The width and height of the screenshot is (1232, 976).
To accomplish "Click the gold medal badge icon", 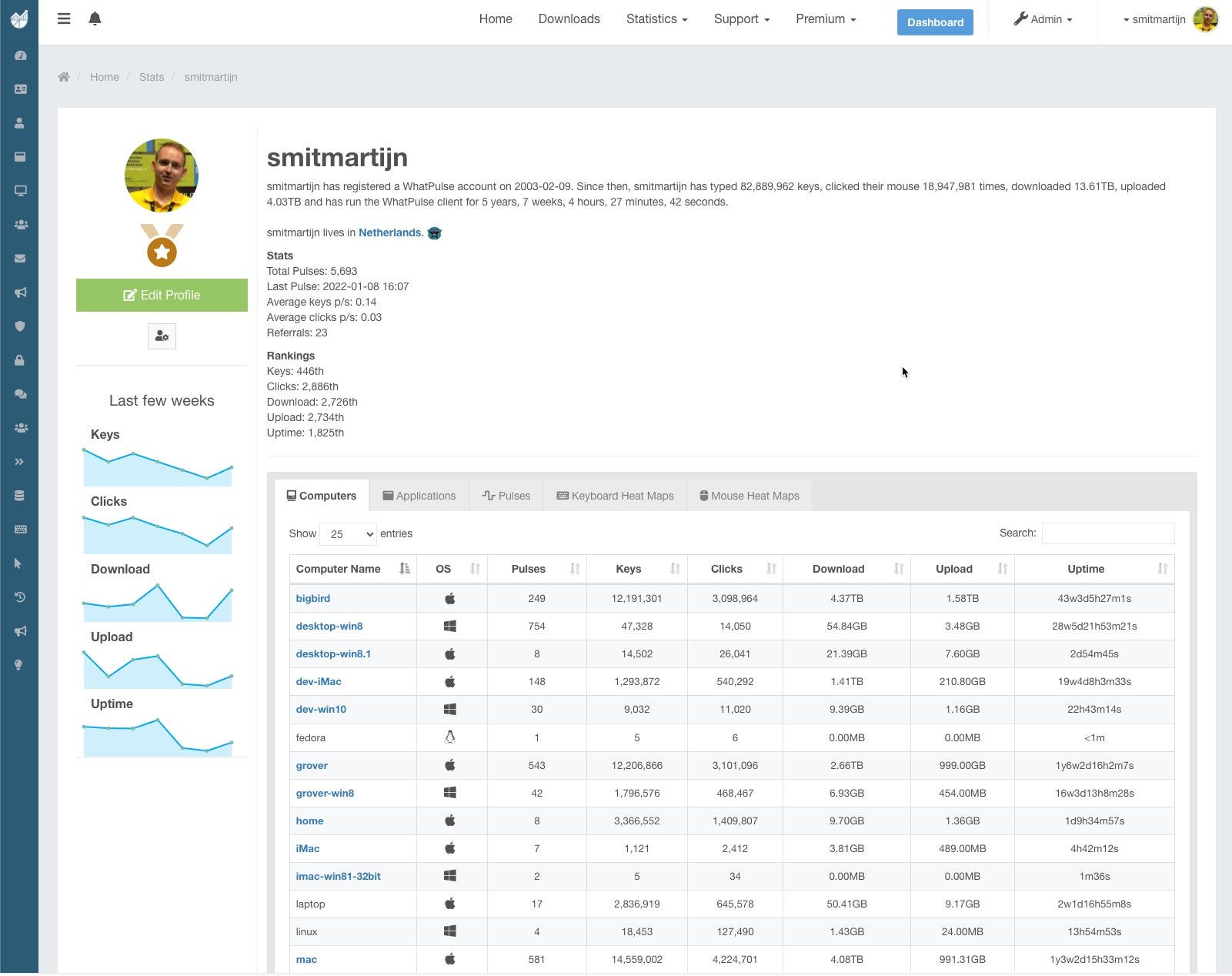I will (x=162, y=246).
